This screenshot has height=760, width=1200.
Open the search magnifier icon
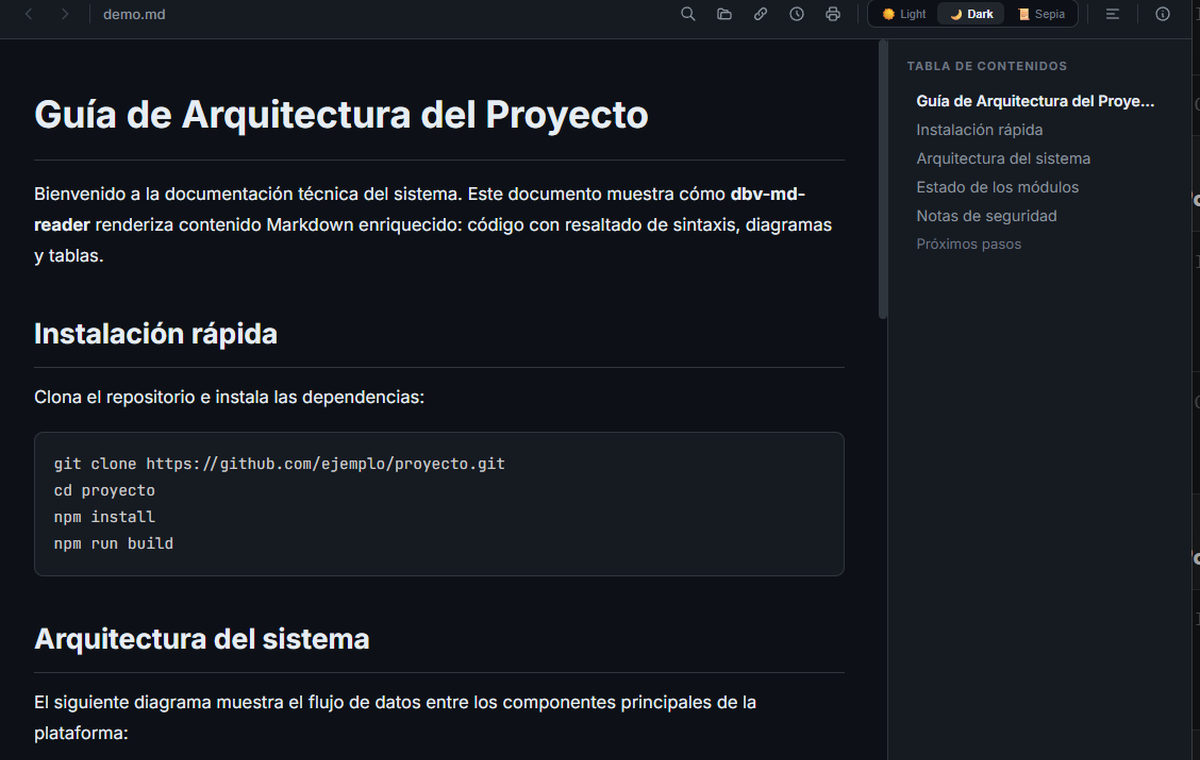(688, 14)
